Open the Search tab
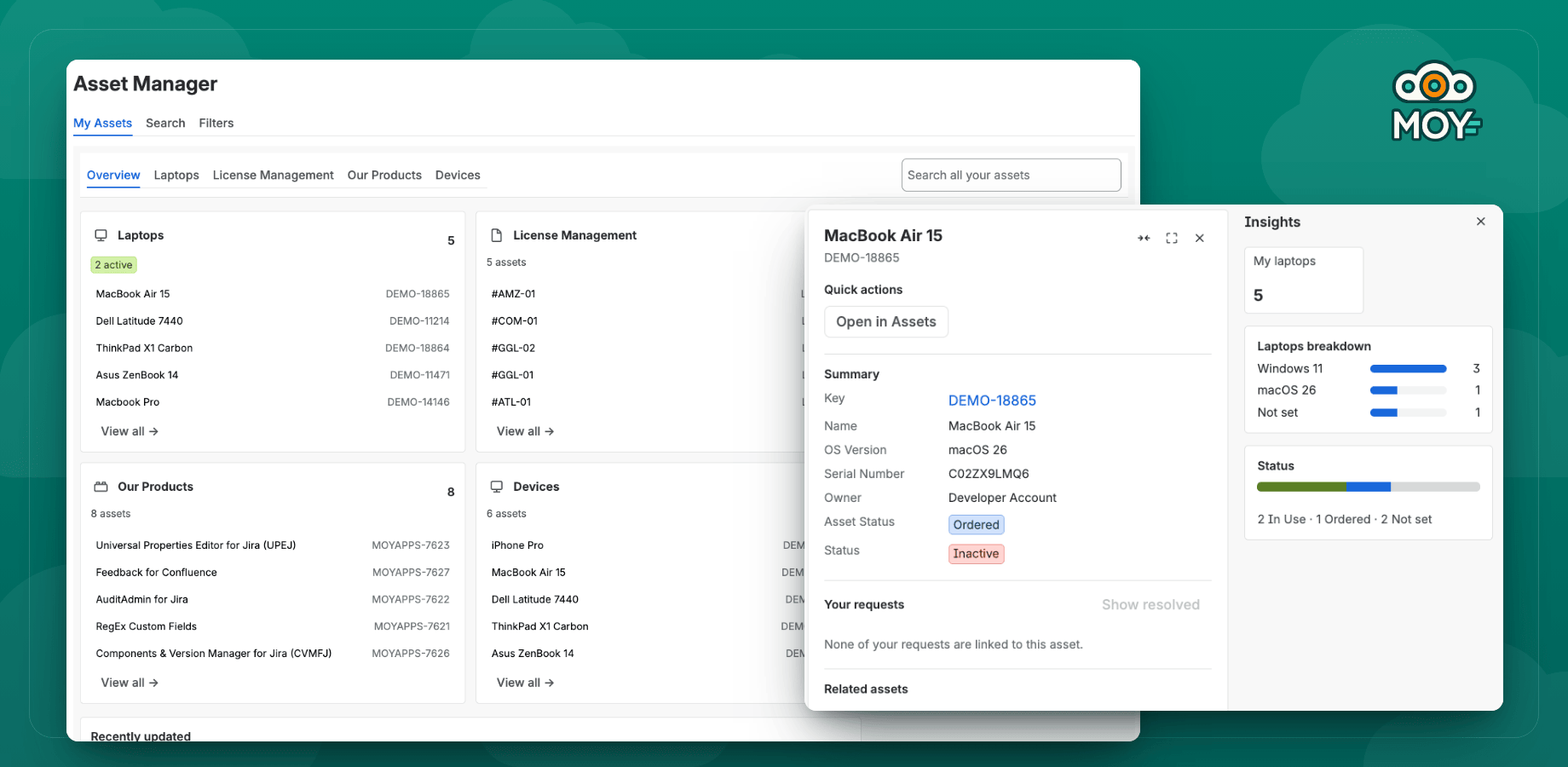 click(165, 123)
